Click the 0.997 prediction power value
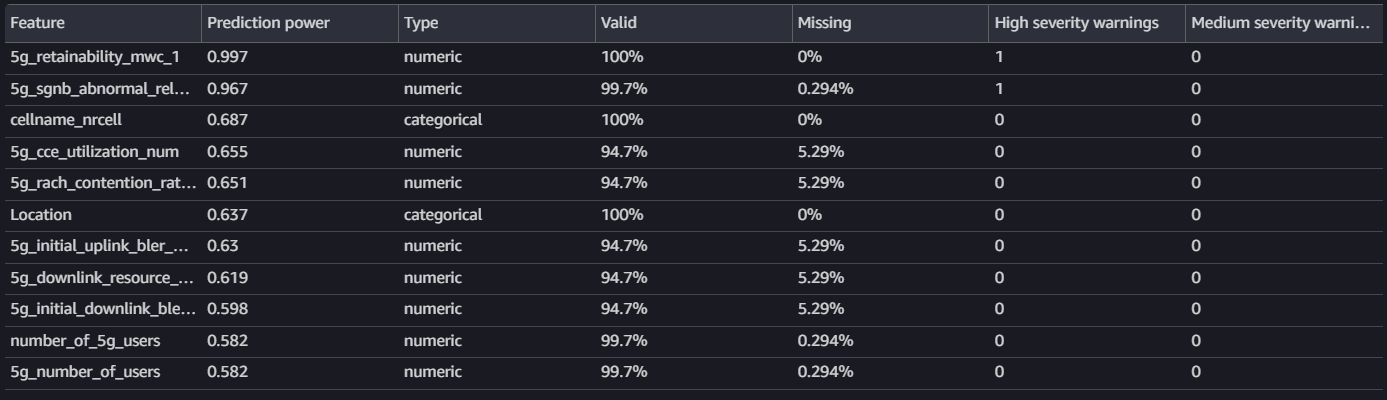The width and height of the screenshot is (1387, 400). click(227, 57)
